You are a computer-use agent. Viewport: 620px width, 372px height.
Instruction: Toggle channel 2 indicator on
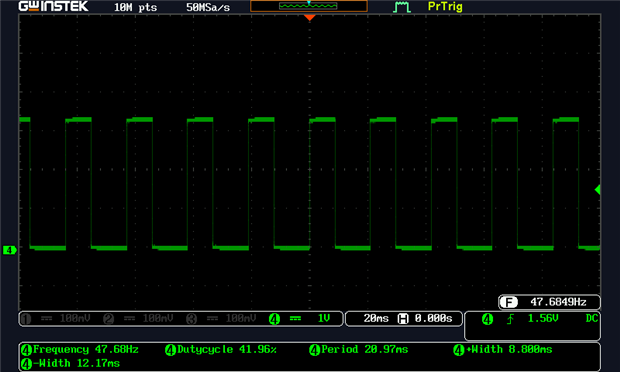point(108,319)
